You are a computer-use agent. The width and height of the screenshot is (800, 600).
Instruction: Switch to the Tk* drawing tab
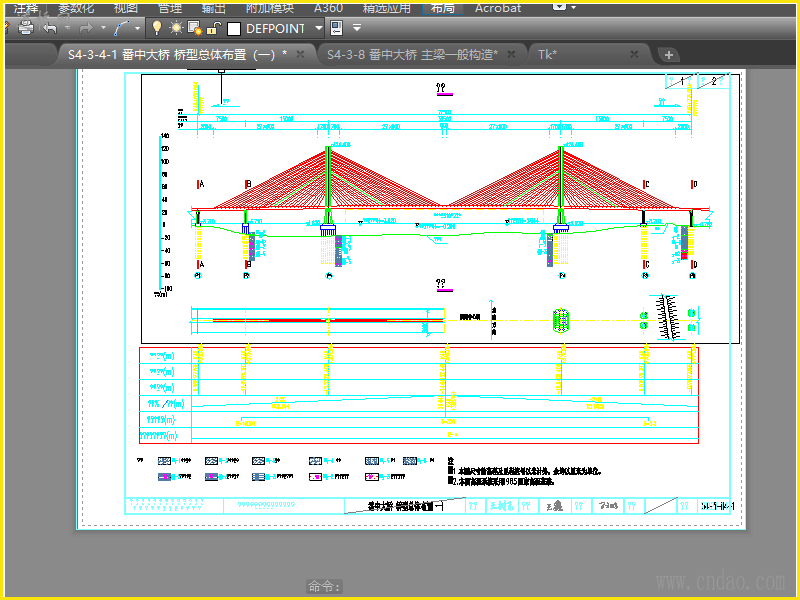pos(547,54)
